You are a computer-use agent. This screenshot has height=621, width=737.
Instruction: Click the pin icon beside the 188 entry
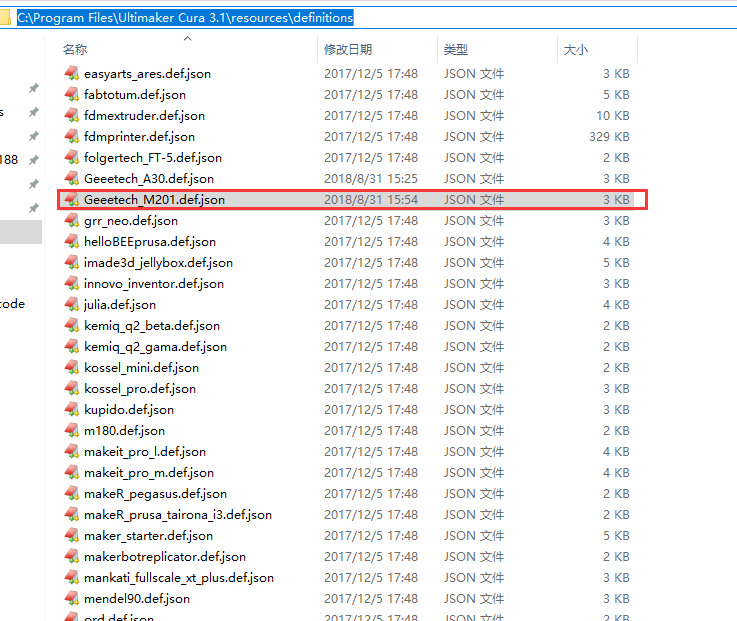[x=33, y=160]
